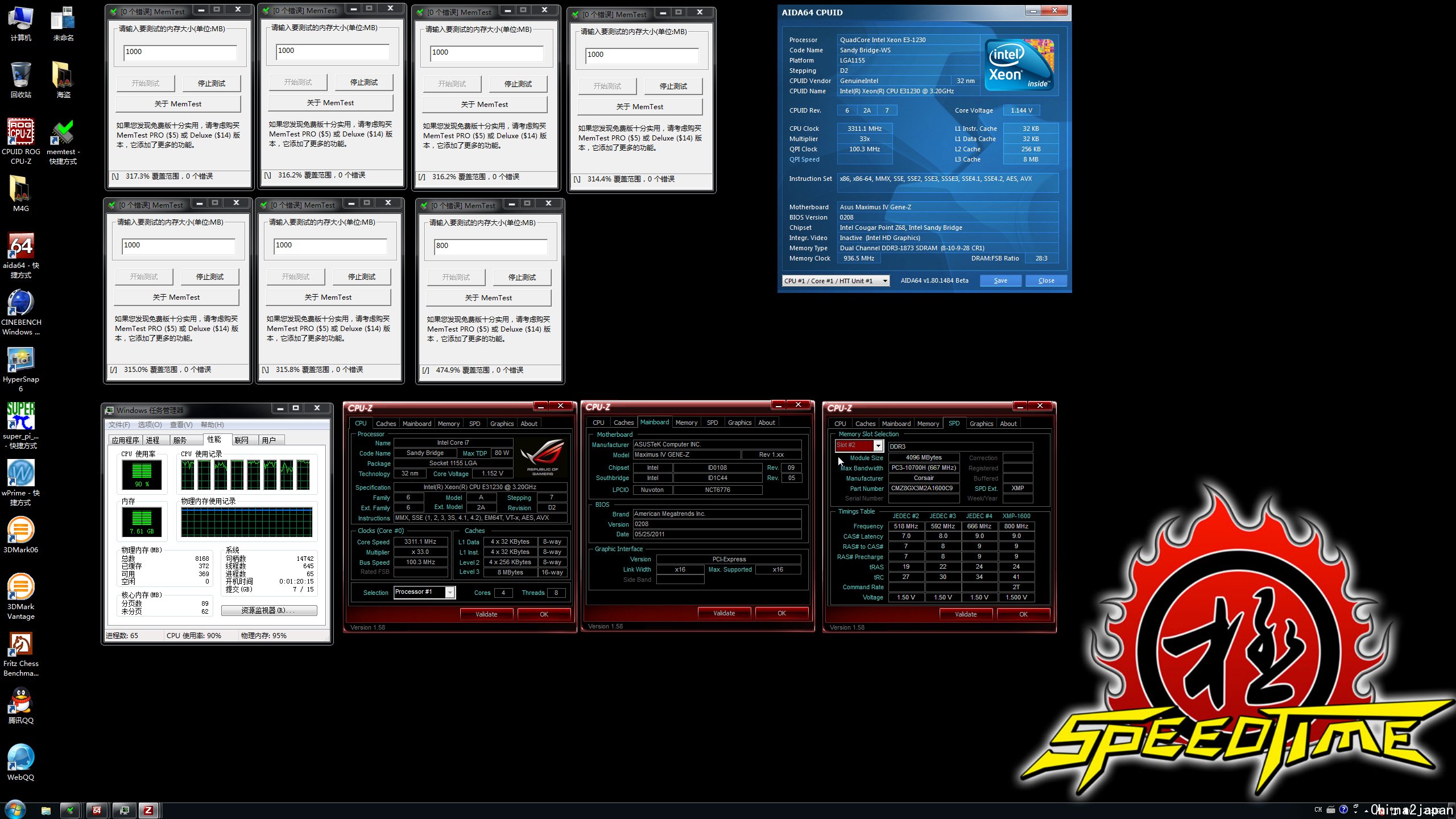Click Validate in CPU-Z SPD window
Viewport: 1456px width, 819px height.
click(966, 614)
